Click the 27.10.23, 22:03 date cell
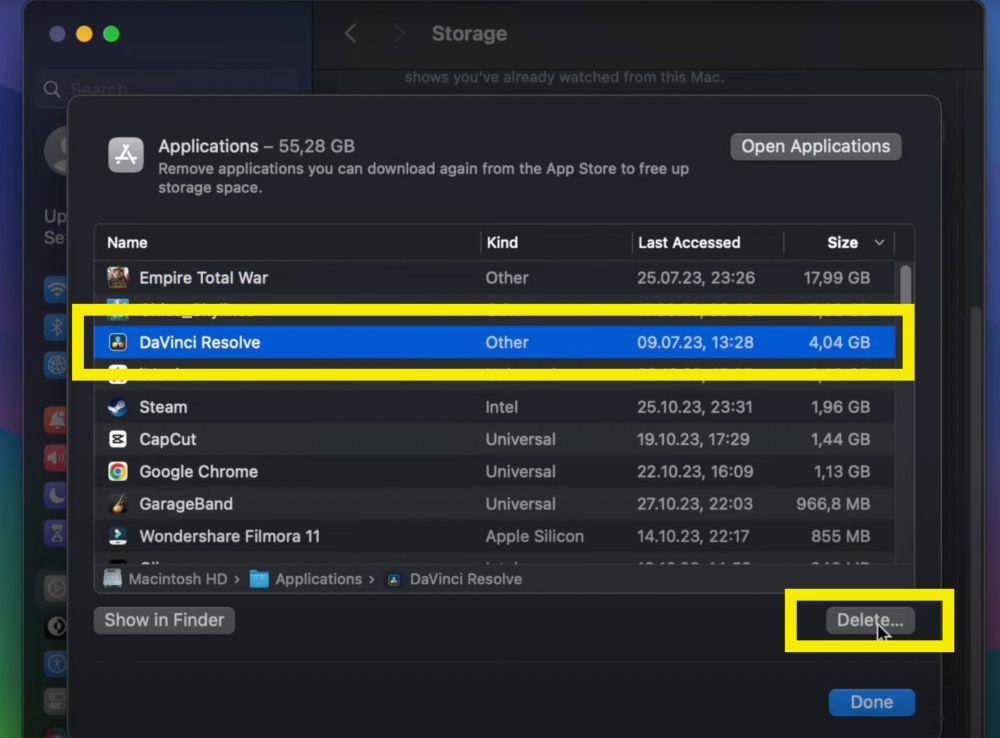 (x=695, y=504)
